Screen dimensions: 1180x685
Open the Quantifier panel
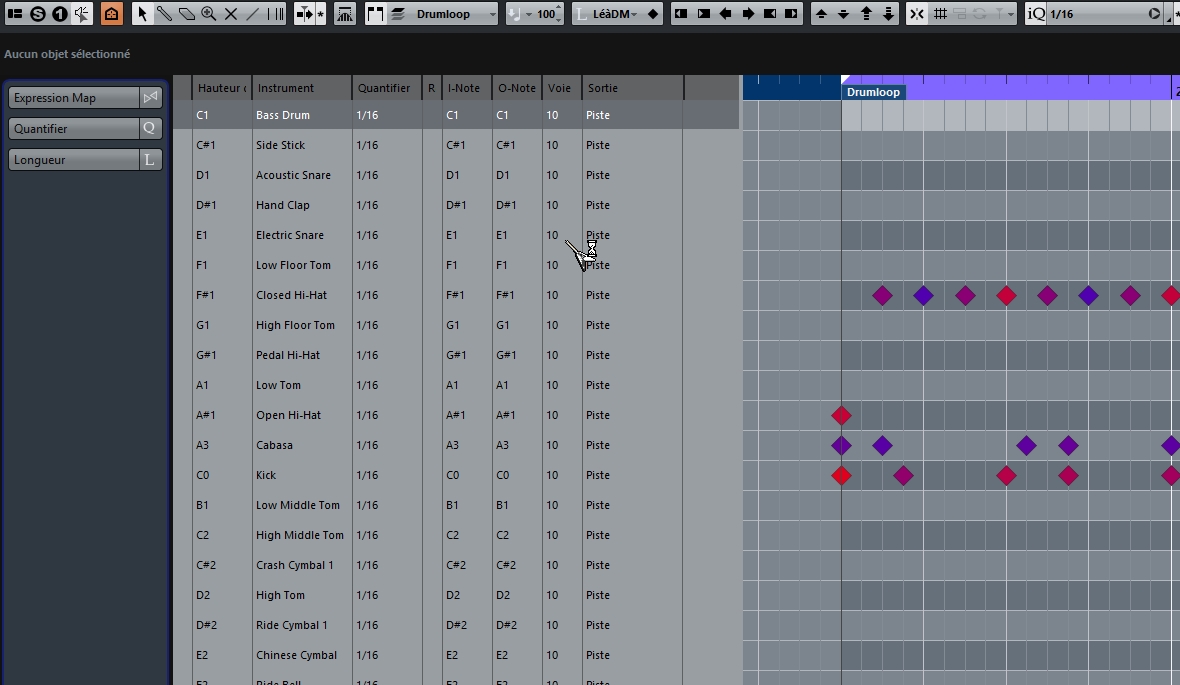point(70,128)
